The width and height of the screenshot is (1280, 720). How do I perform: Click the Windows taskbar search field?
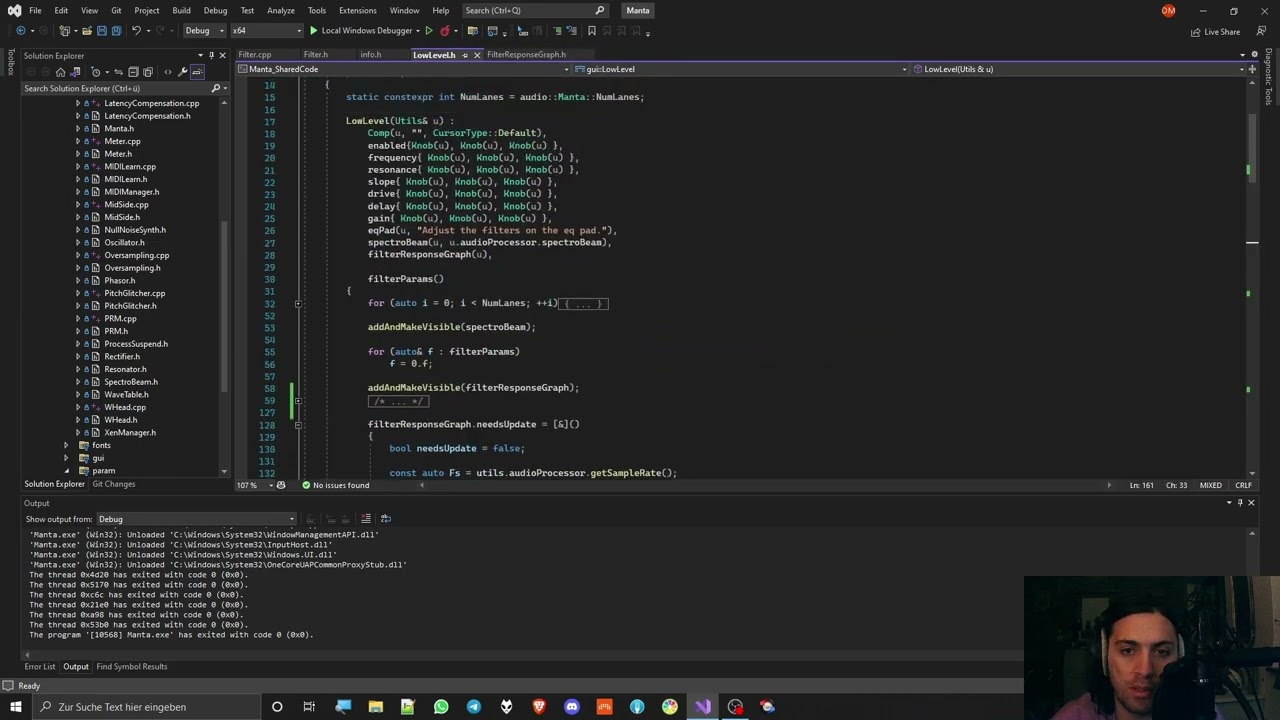coord(145,707)
